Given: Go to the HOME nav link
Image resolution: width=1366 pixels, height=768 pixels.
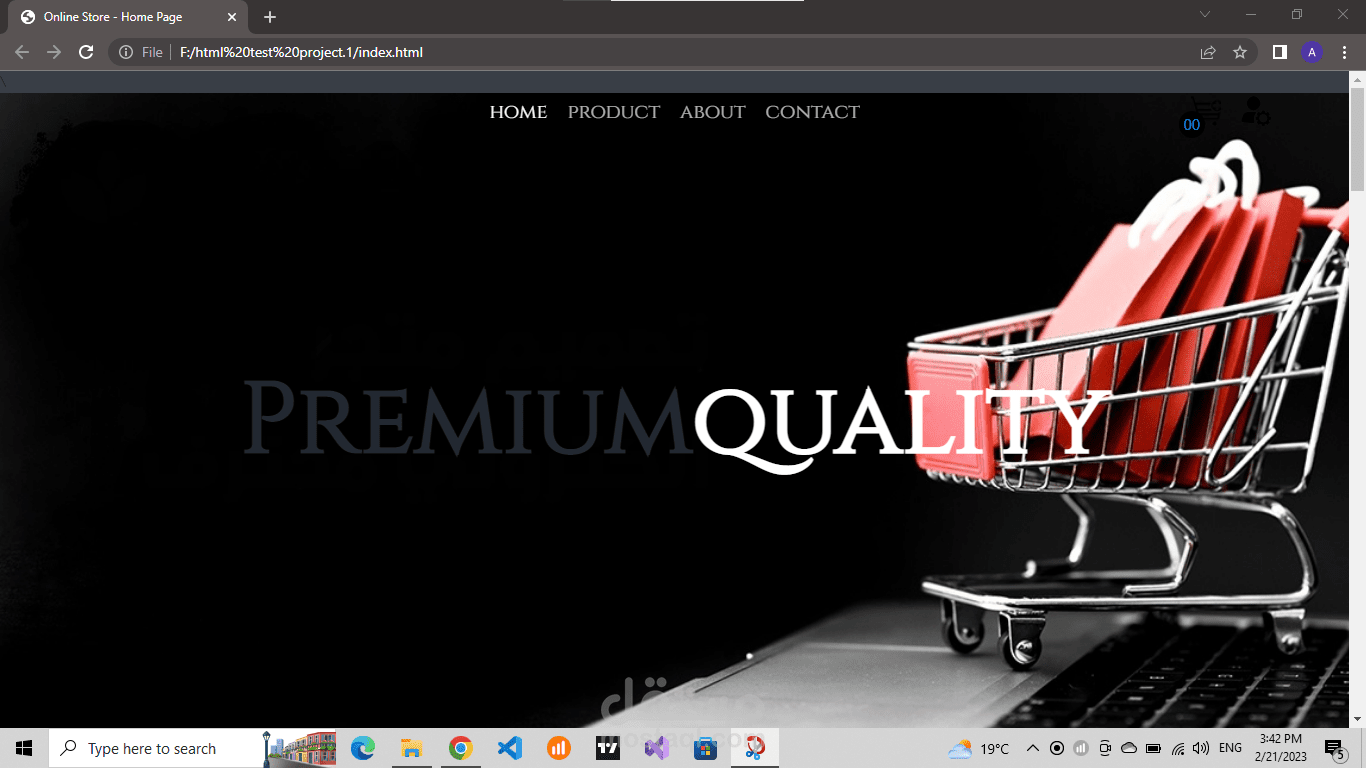Looking at the screenshot, I should (518, 112).
